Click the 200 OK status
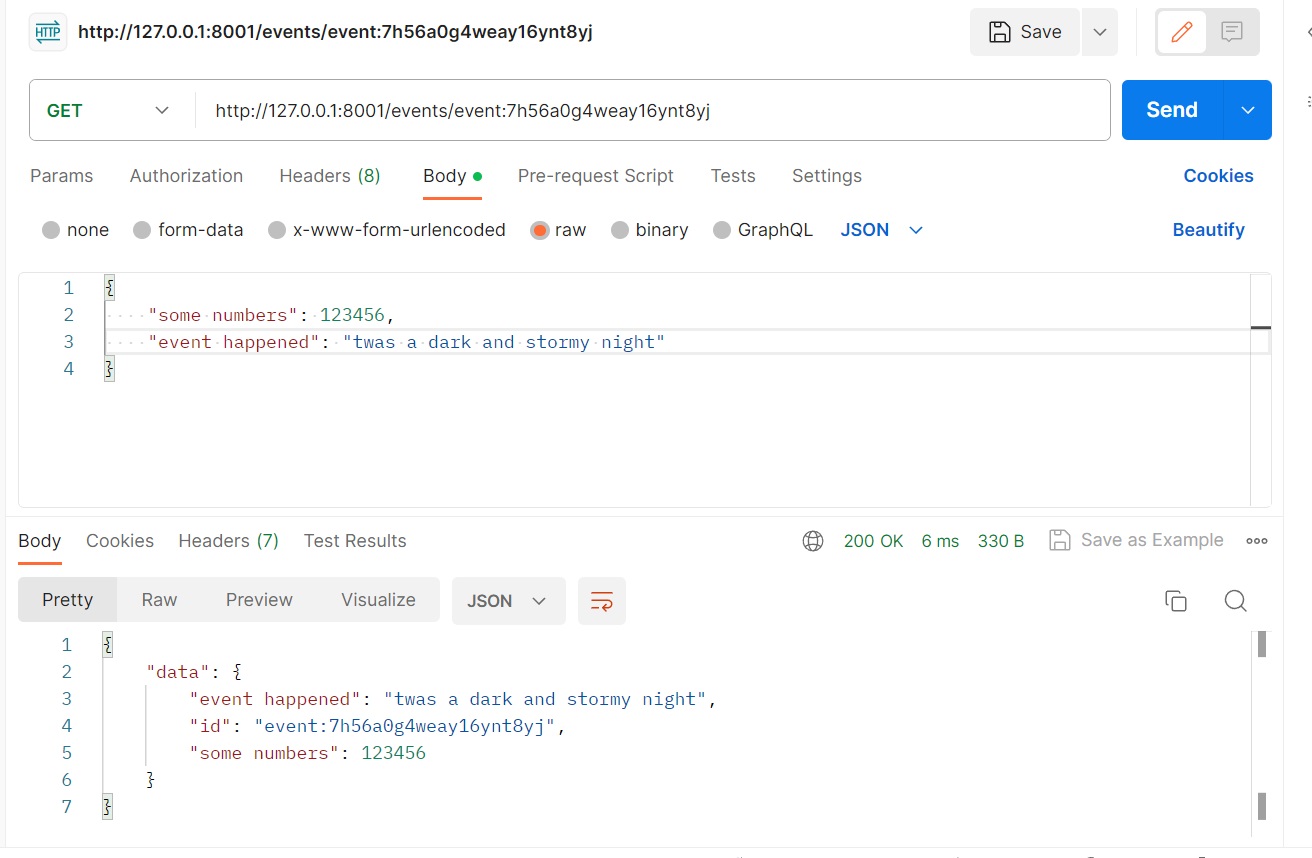1312x858 pixels. pyautogui.click(x=873, y=541)
